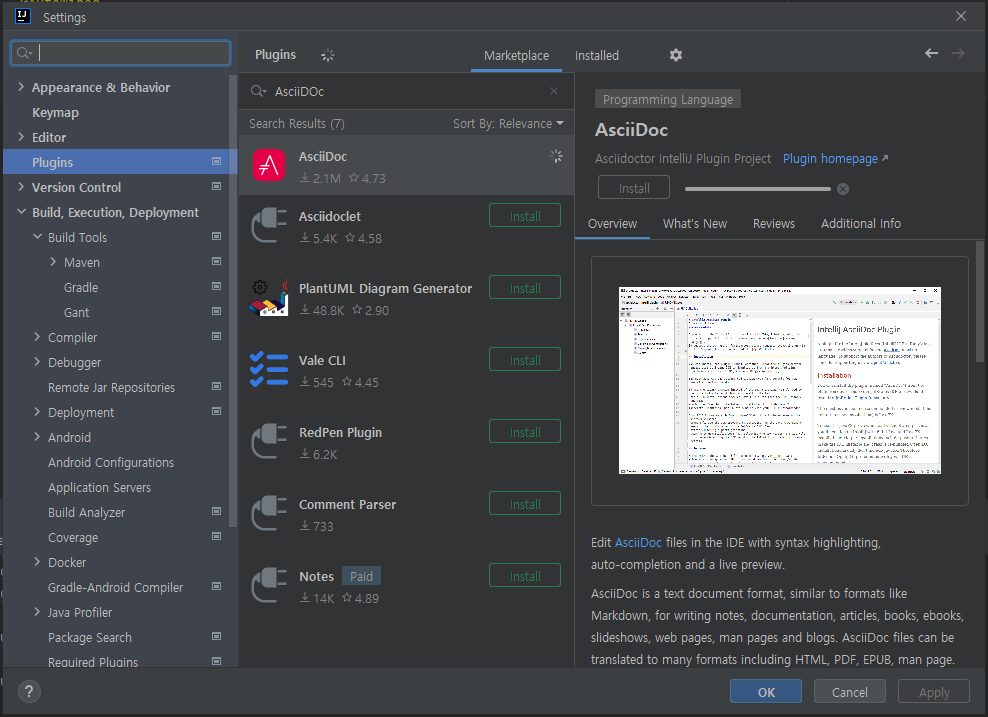Select Application Servers in settings tree
This screenshot has width=988, height=717.
coord(100,487)
